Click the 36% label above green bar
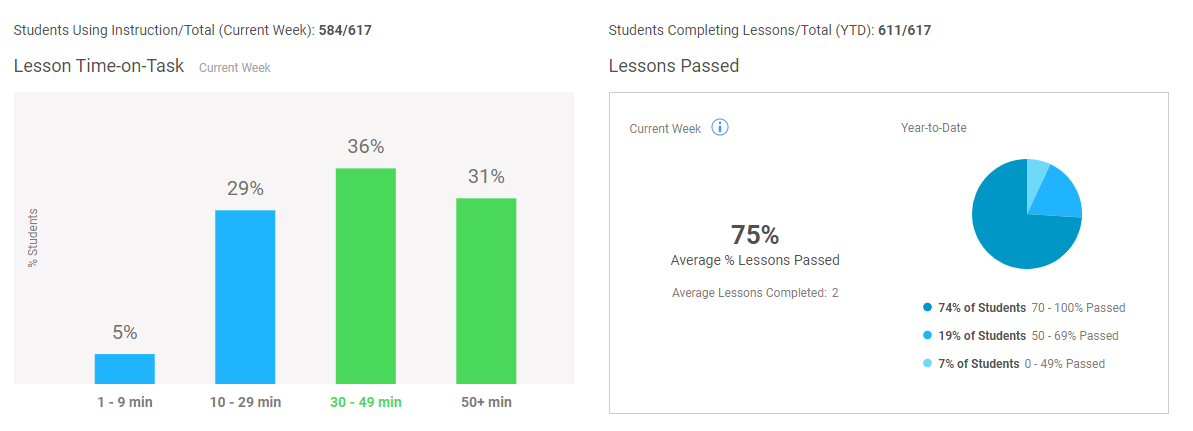 pyautogui.click(x=366, y=146)
